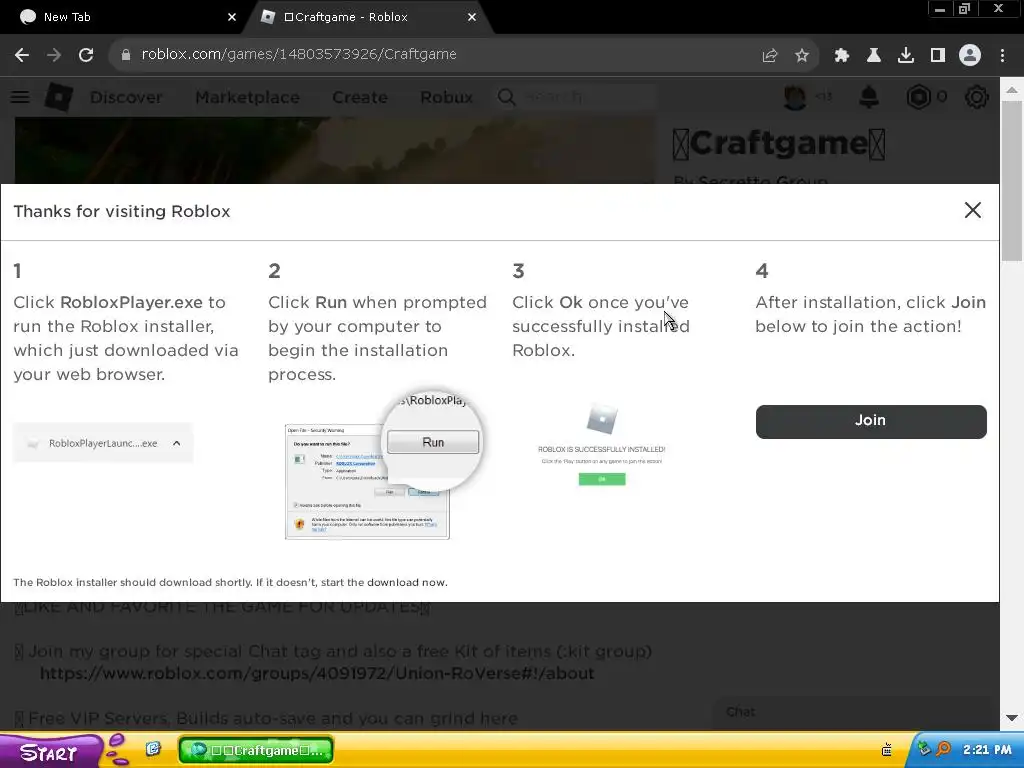The width and height of the screenshot is (1024, 768).
Task: Close the New Tab tab
Action: [x=232, y=18]
